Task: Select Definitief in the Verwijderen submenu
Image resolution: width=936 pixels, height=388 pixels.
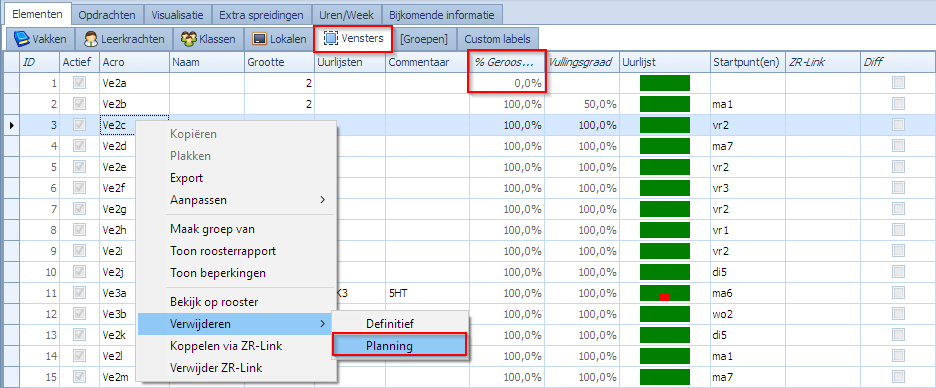Action: pyautogui.click(x=400, y=324)
